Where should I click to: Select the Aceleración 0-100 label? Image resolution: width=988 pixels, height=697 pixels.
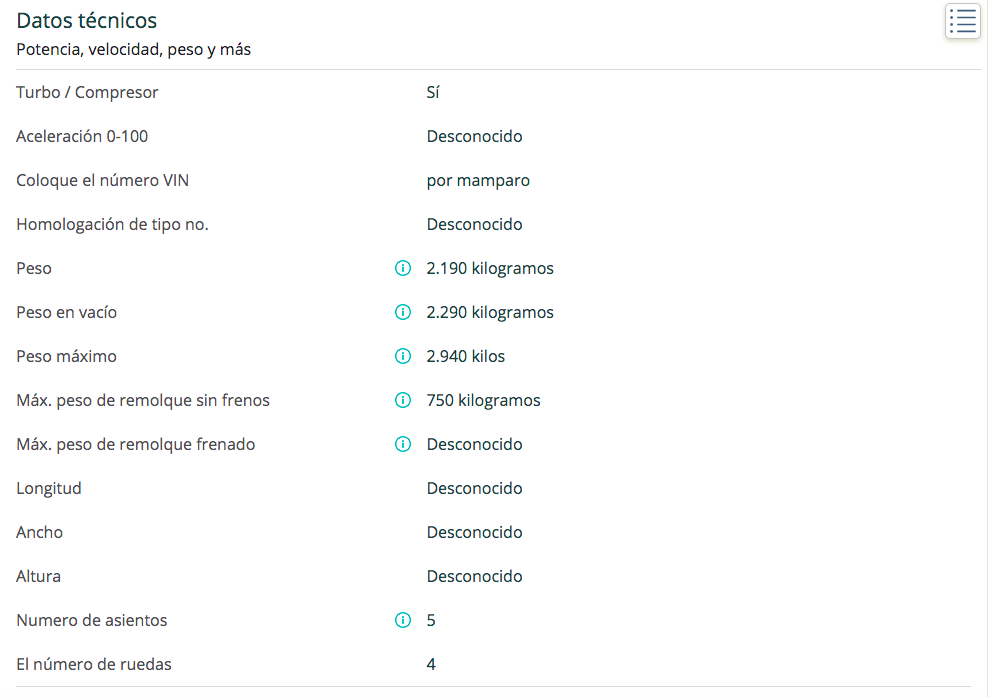tap(82, 137)
